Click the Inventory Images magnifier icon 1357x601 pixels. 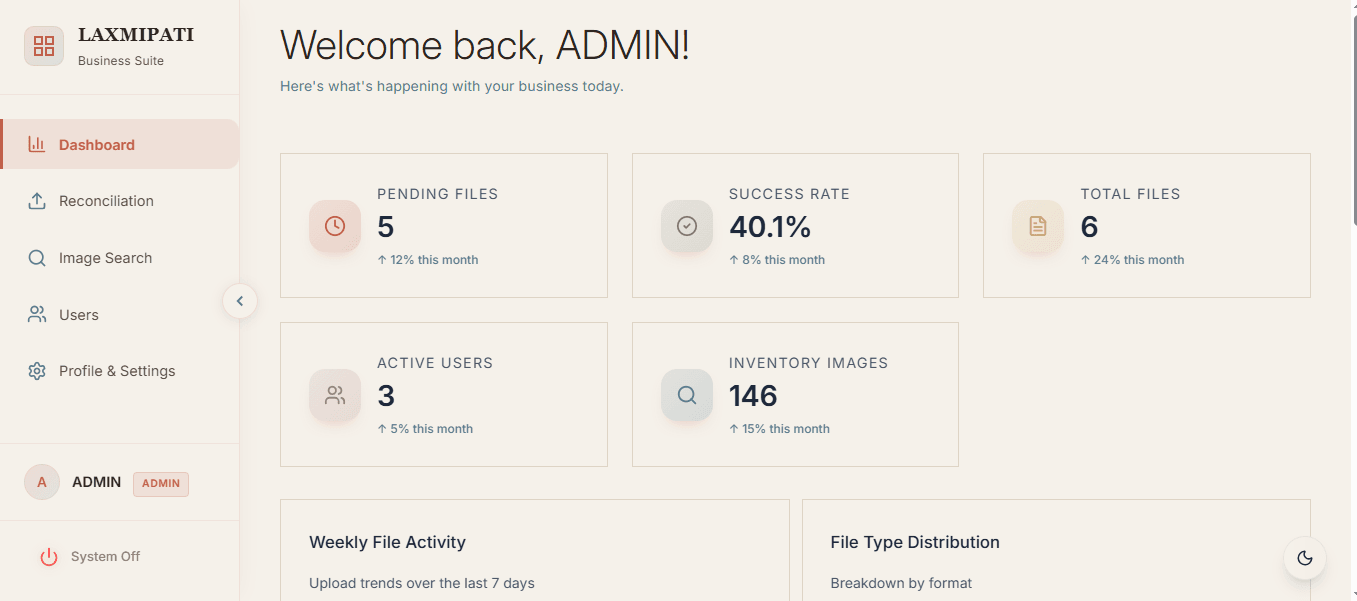[687, 395]
